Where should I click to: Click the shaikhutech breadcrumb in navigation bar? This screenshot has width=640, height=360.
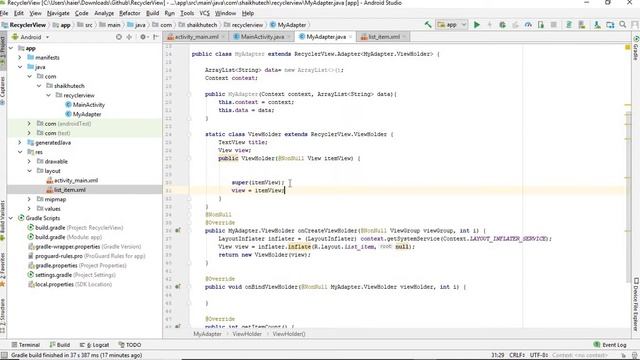pos(198,25)
